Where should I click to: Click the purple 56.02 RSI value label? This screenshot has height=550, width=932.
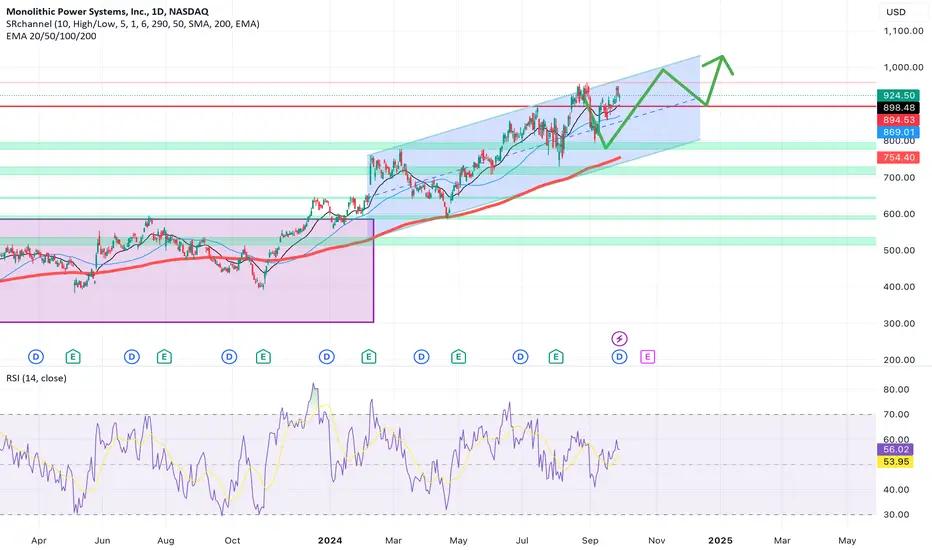(x=896, y=450)
